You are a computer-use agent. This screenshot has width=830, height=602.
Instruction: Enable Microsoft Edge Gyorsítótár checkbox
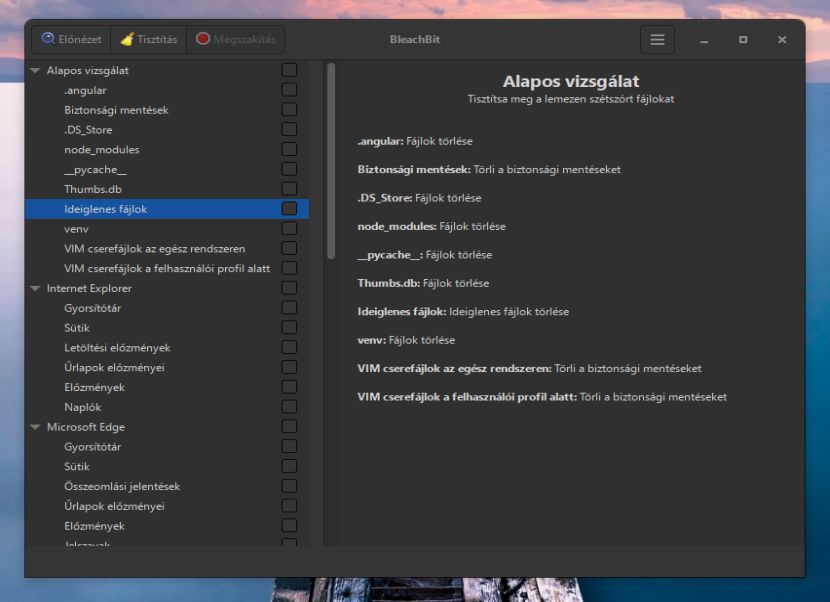(289, 446)
